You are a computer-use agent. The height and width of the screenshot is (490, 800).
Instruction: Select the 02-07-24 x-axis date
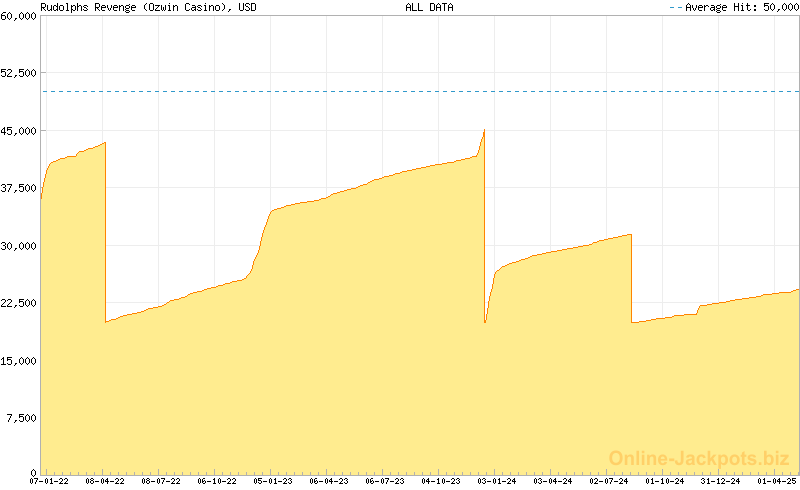click(609, 481)
